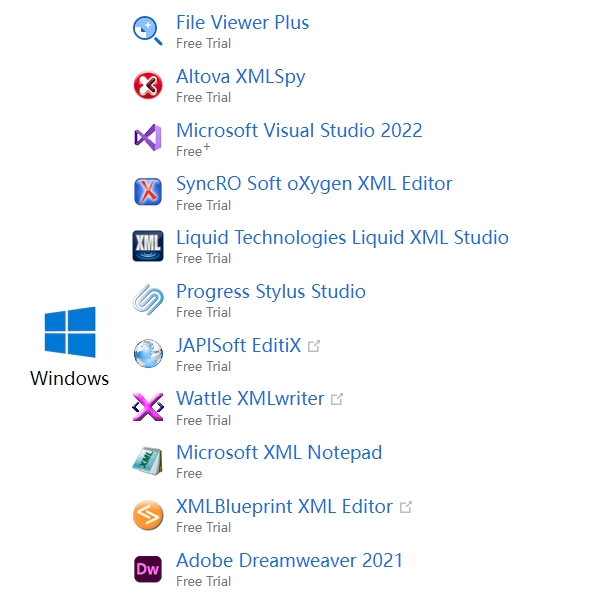The image size is (613, 601).
Task: Click the JAPISoft EditiX globe icon
Action: tap(148, 353)
